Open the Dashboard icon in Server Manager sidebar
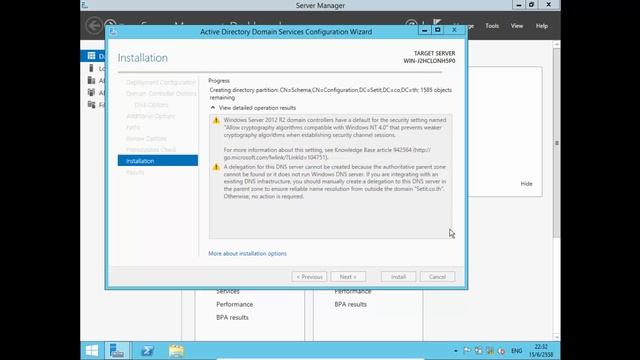This screenshot has width=640, height=360. pos(91,56)
